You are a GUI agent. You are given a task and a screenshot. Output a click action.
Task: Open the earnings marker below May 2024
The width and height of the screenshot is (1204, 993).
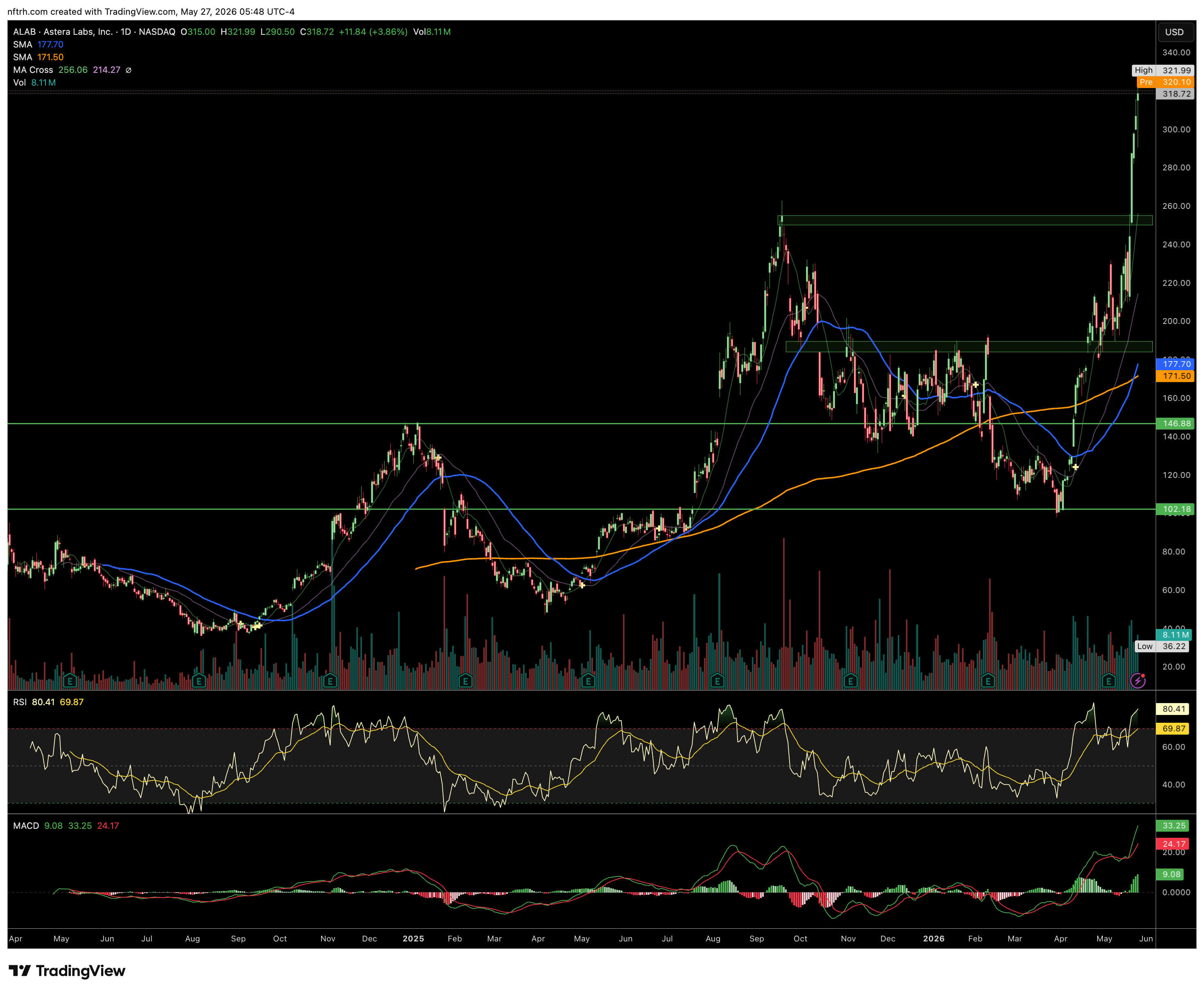point(70,681)
